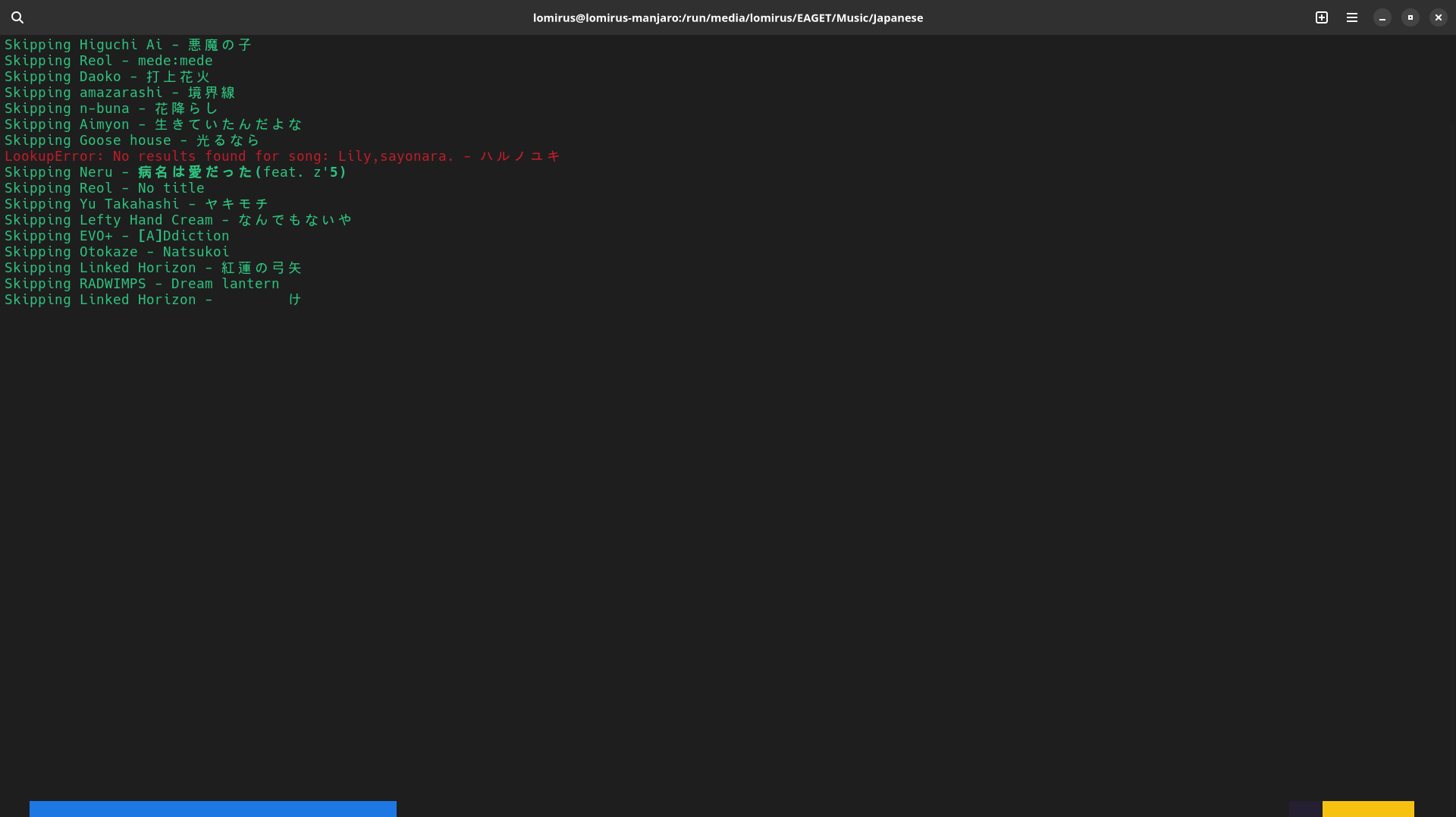Viewport: 1456px width, 817px height.
Task: Click the directory path in the title bar
Action: 727,17
